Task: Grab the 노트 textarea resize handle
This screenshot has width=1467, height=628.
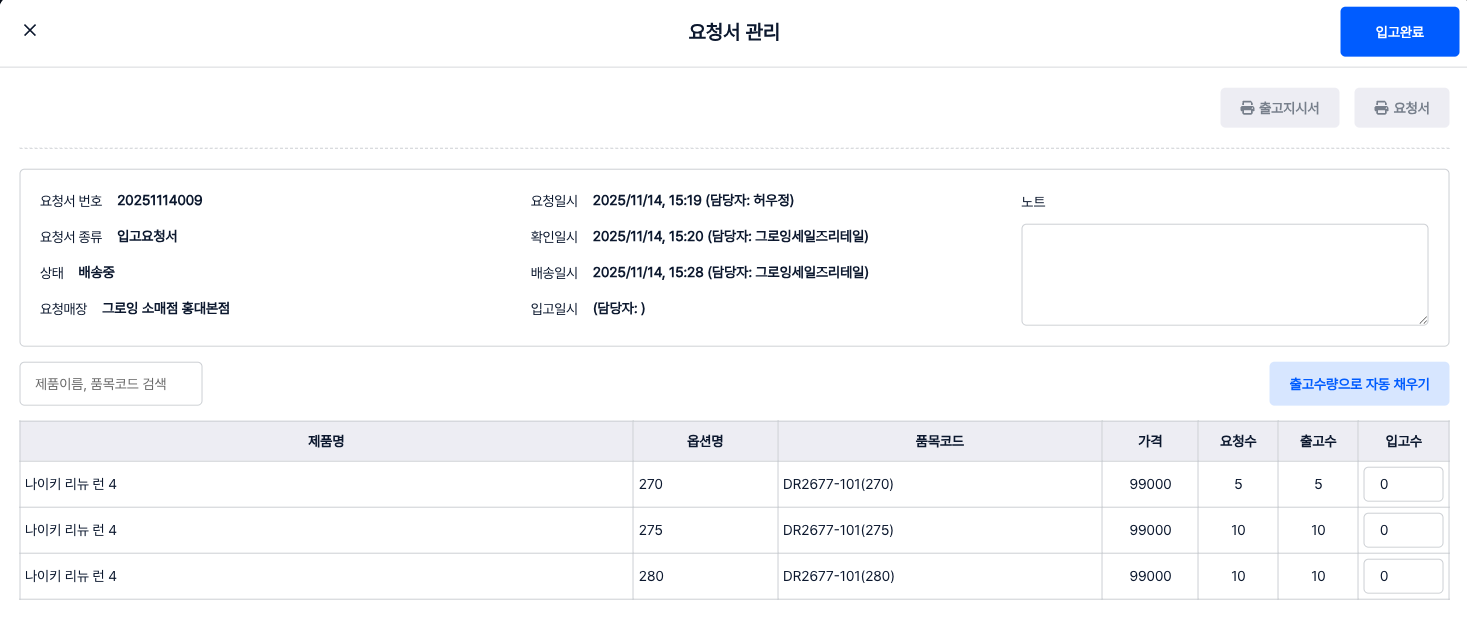Action: pyautogui.click(x=1421, y=318)
